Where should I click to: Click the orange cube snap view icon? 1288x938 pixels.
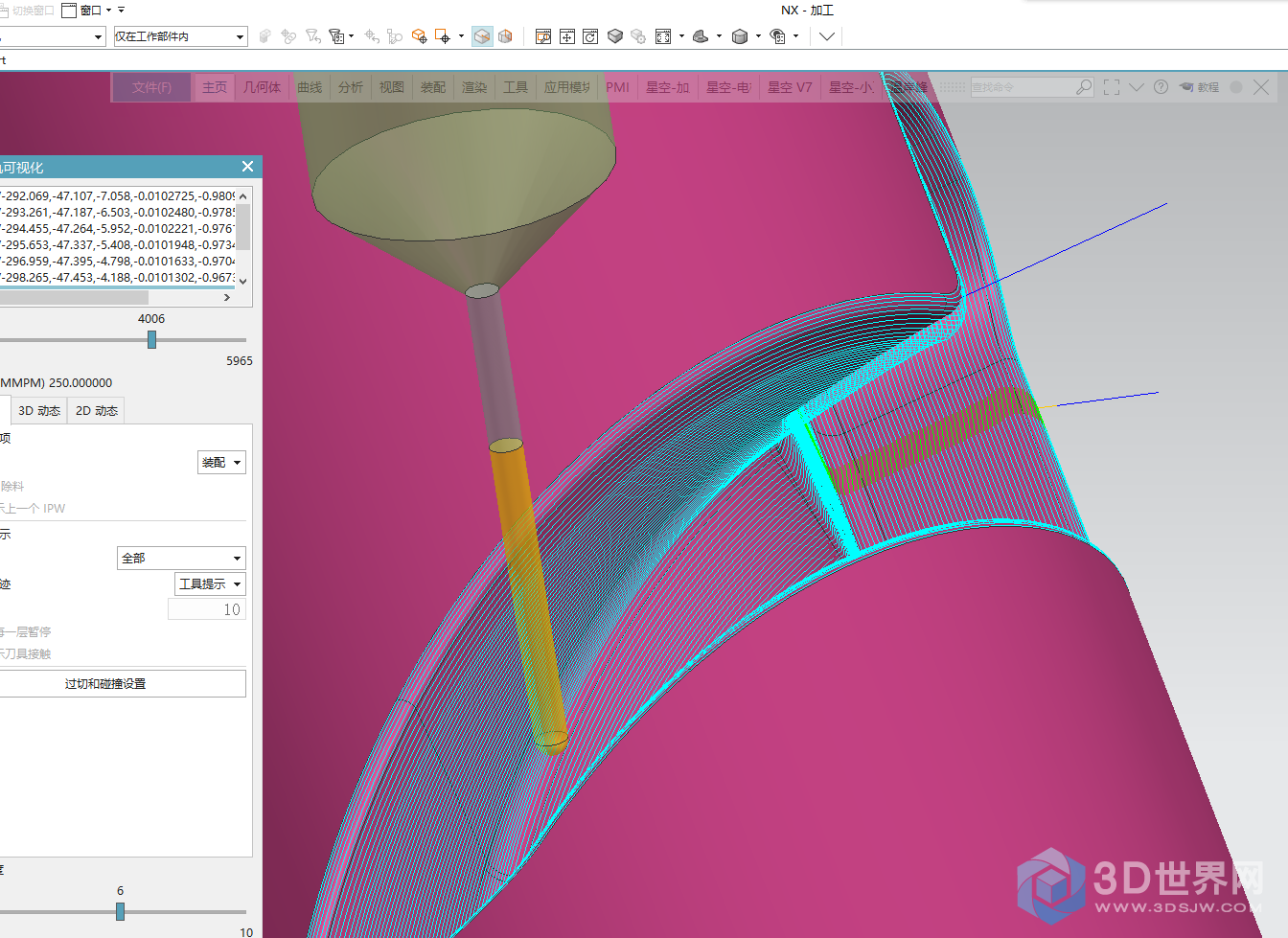click(x=419, y=36)
